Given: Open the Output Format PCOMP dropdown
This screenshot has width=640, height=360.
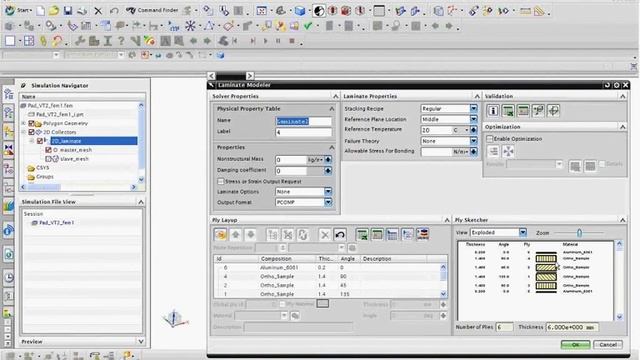Looking at the screenshot, I should (x=328, y=202).
